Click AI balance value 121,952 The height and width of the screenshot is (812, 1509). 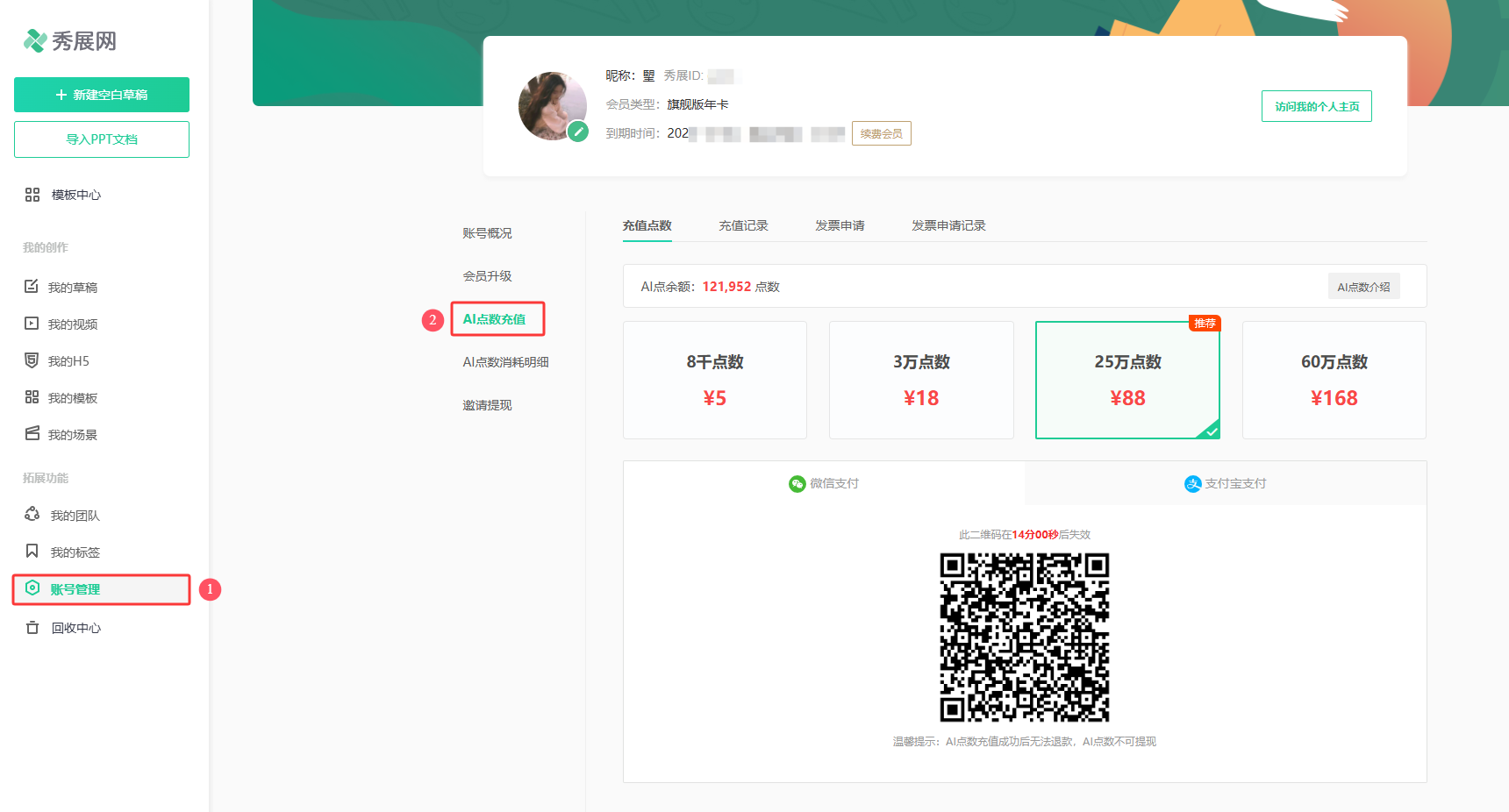pyautogui.click(x=726, y=287)
